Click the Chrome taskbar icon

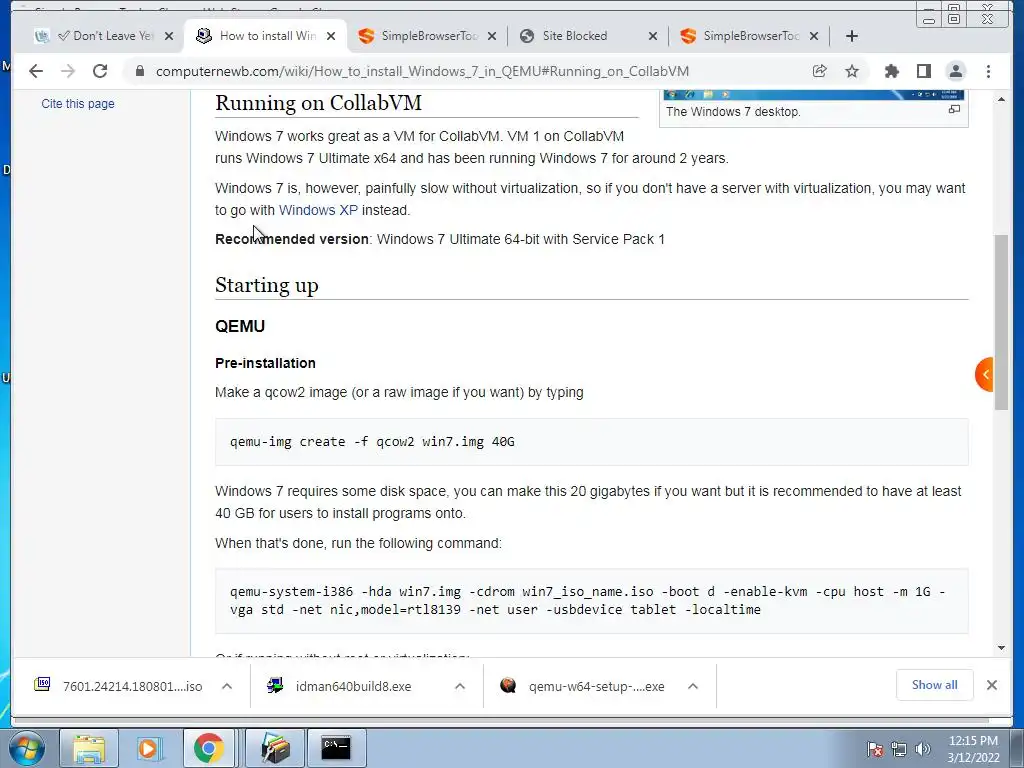(208, 748)
